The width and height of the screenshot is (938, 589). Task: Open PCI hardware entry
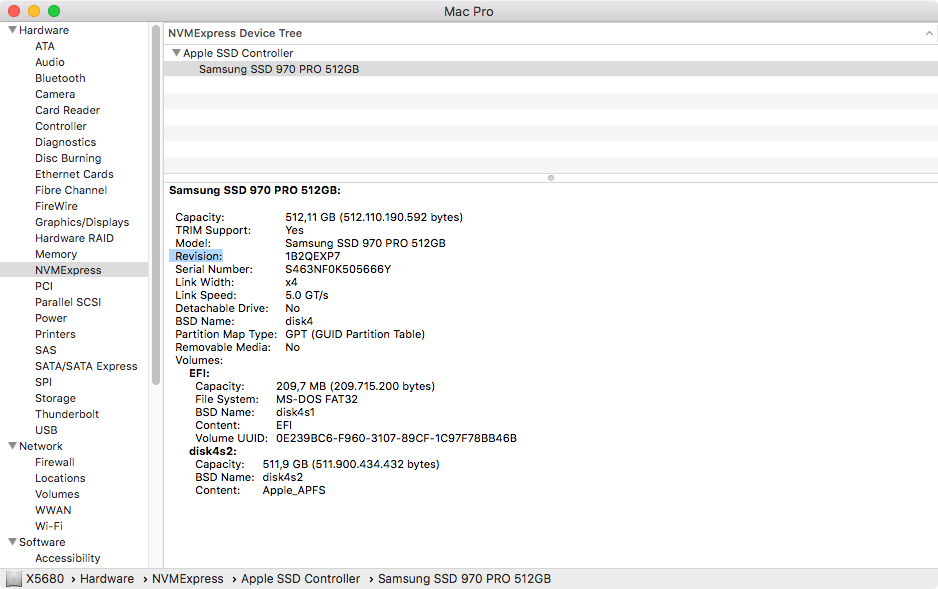(x=44, y=286)
